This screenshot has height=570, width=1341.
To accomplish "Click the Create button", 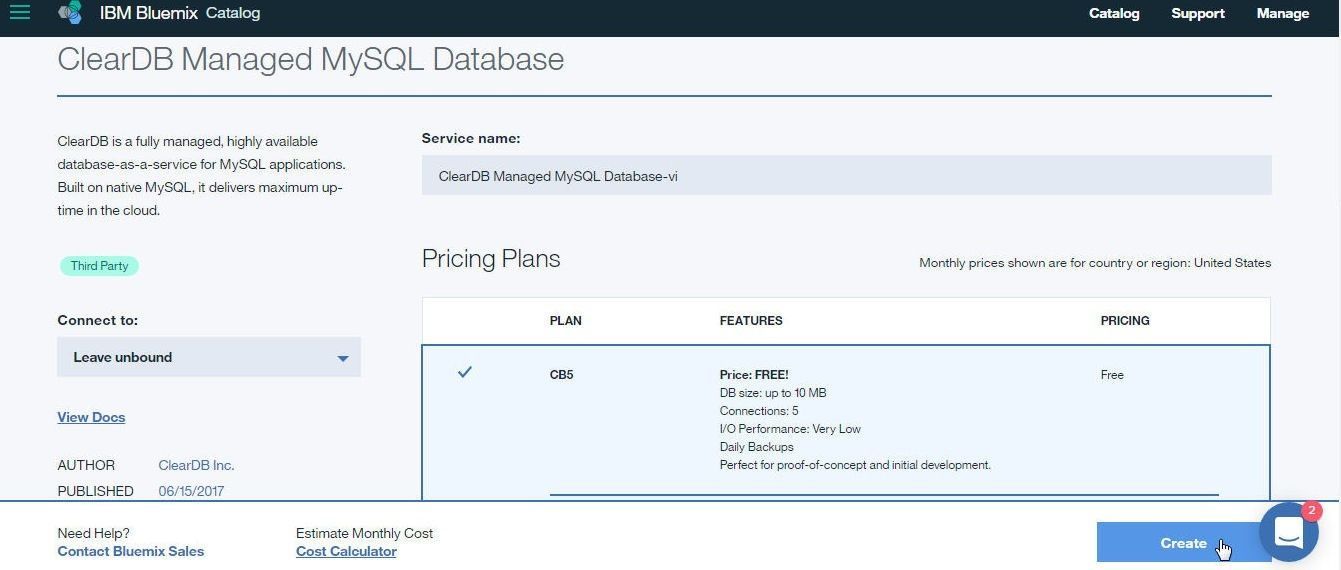I will 1183,543.
